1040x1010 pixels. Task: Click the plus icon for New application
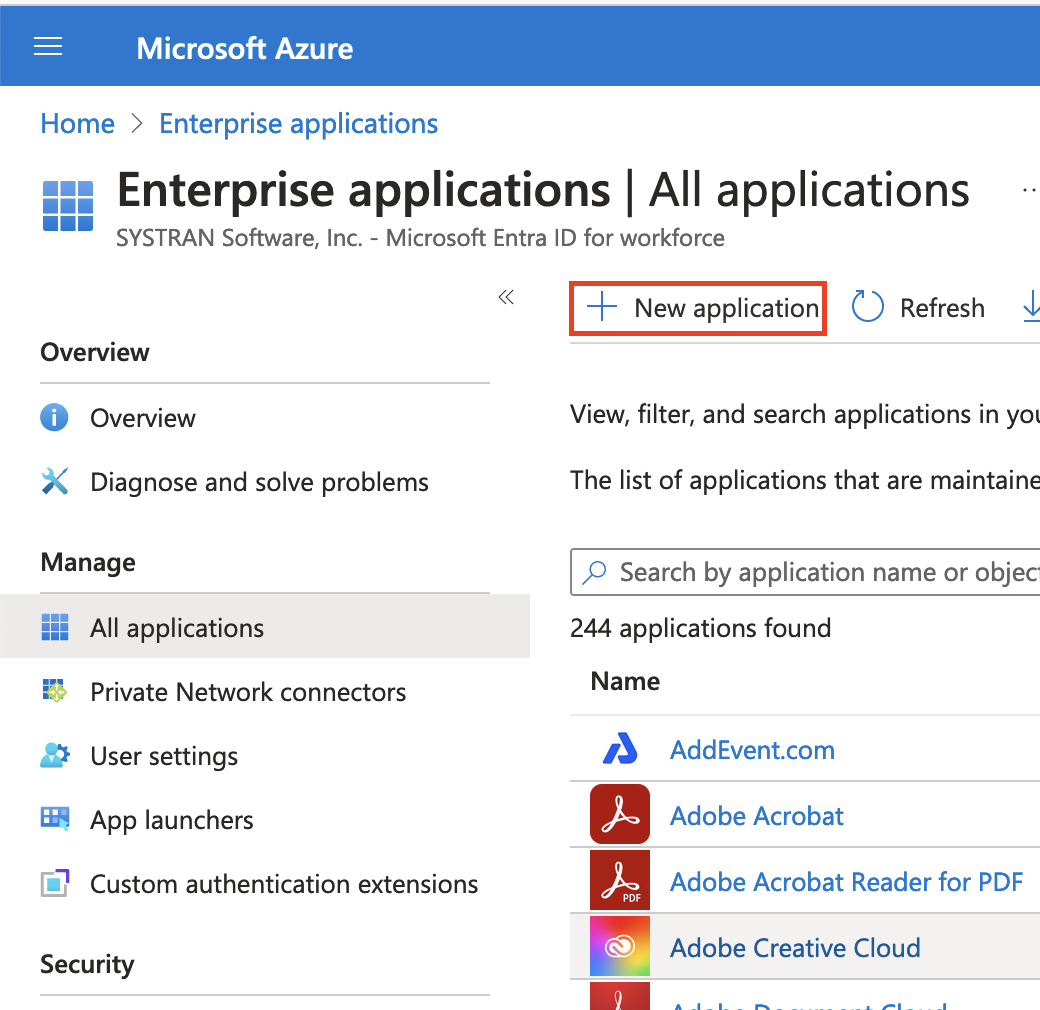click(602, 307)
